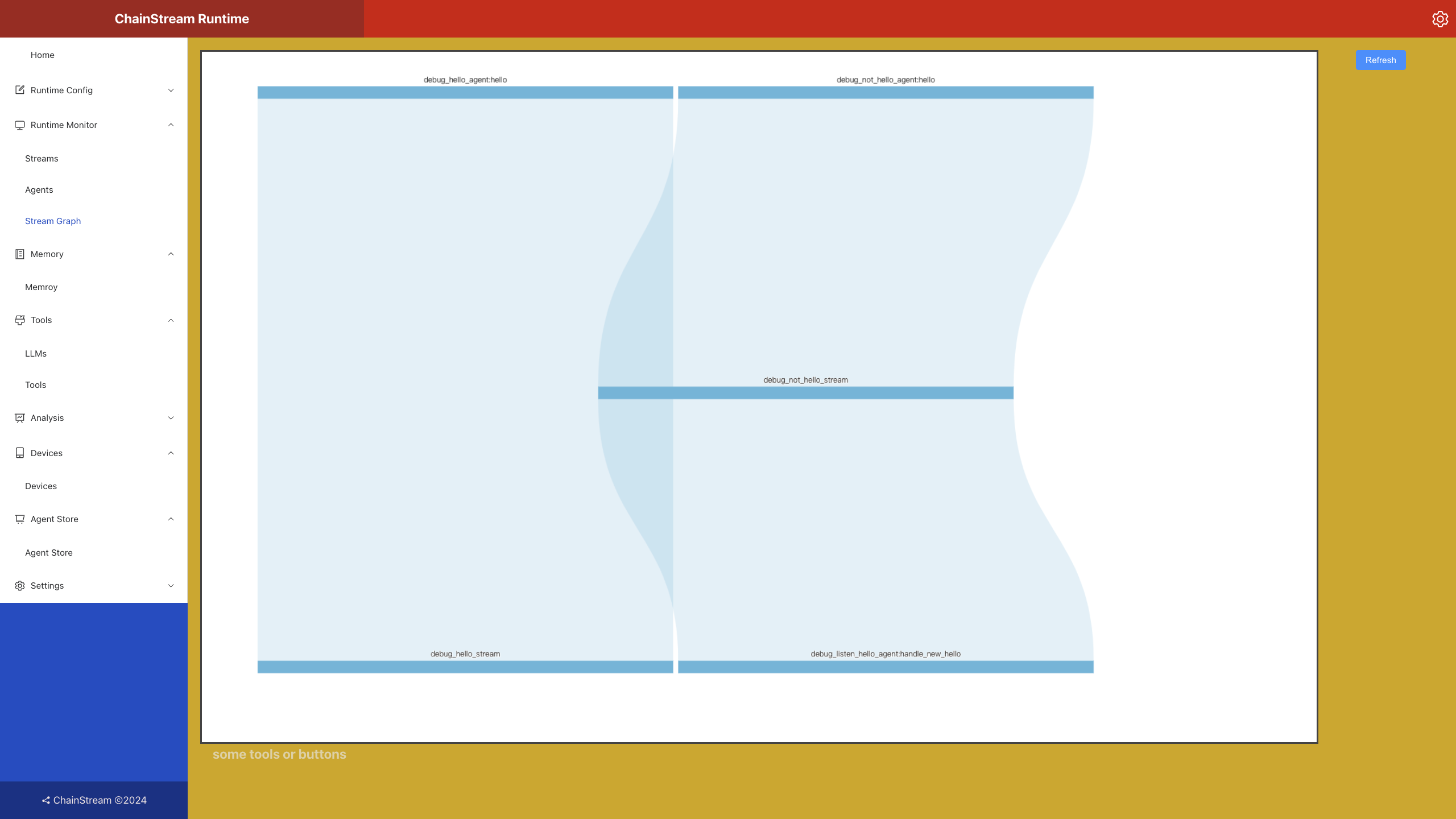The height and width of the screenshot is (819, 1456).
Task: Click the Runtime Config panel icon
Action: (x=19, y=90)
